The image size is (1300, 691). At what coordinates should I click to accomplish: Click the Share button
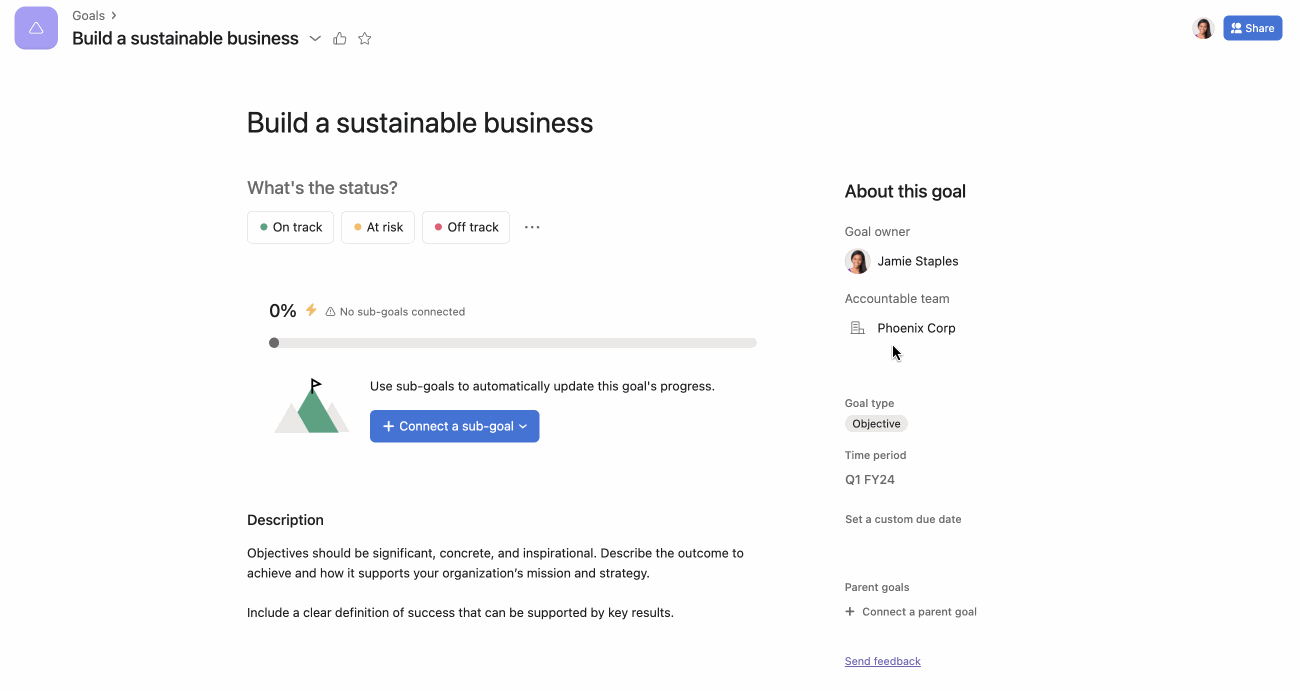[x=1253, y=27]
